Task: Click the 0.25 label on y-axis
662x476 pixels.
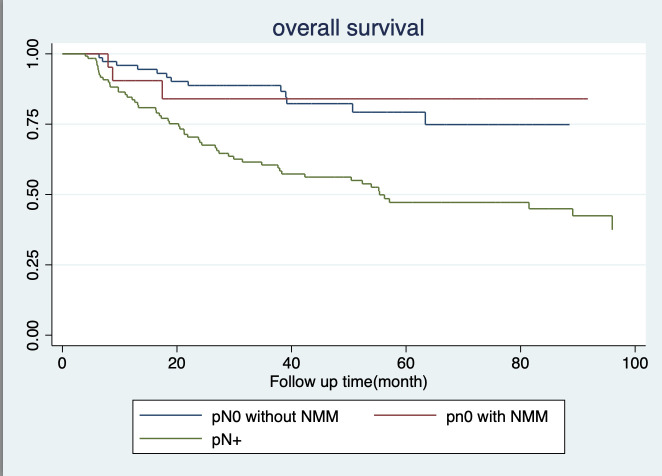Action: coord(33,265)
